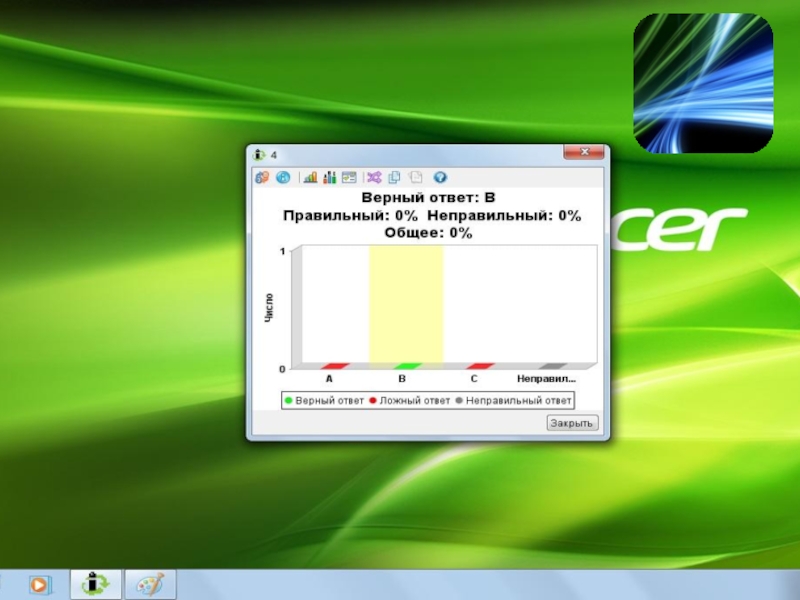Image resolution: width=800 pixels, height=600 pixels.
Task: Click the copy icon in the toolbar
Action: [394, 177]
